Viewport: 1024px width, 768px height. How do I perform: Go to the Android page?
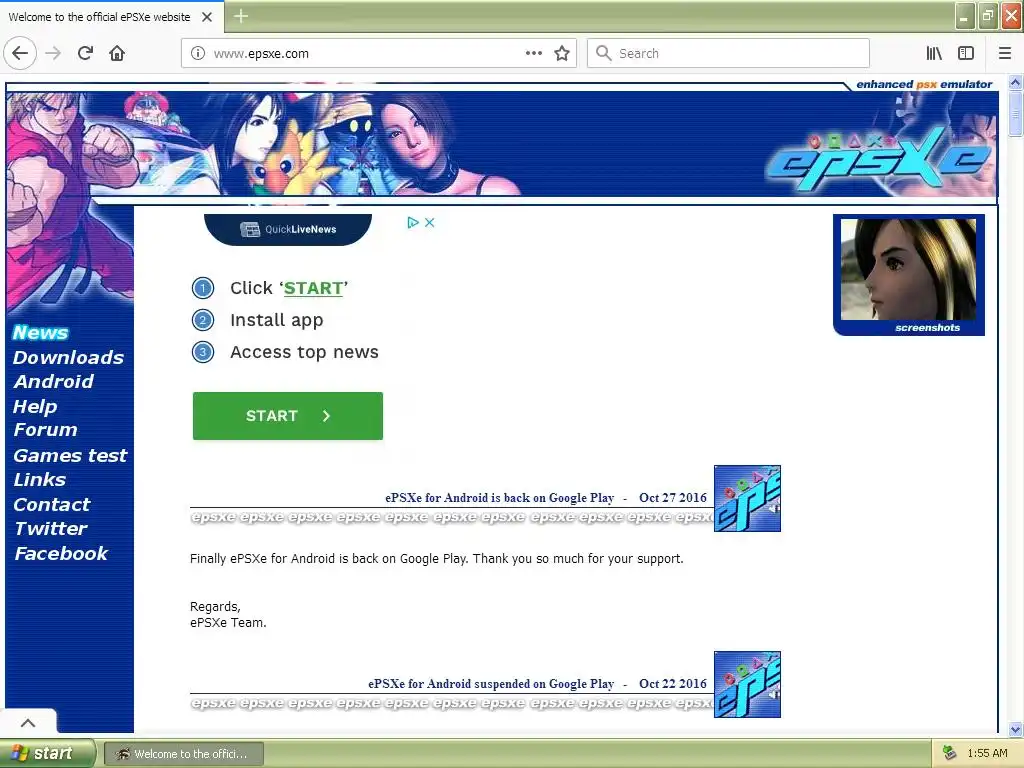pyautogui.click(x=54, y=381)
